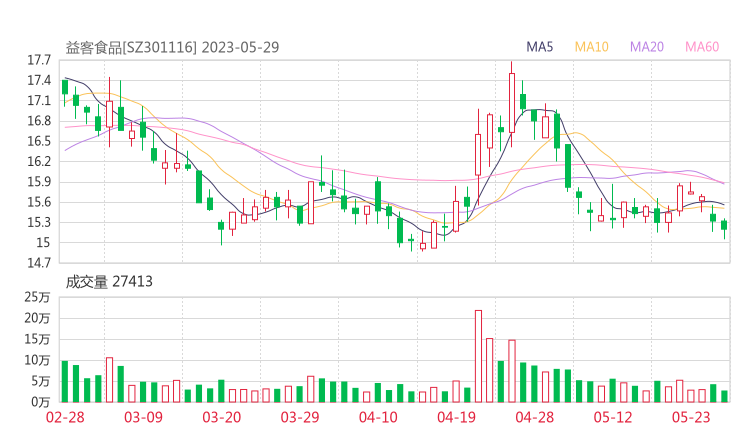Select the MA20 legend label
This screenshot has width=740, height=440.
pyautogui.click(x=647, y=47)
